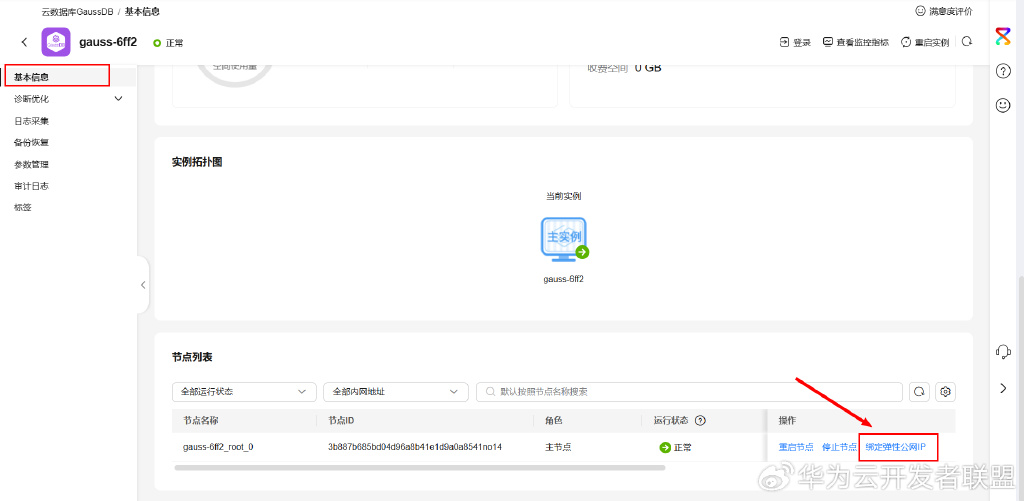This screenshot has width=1024, height=501.
Task: Open 参数管理 in the left menu
Action: tap(31, 164)
